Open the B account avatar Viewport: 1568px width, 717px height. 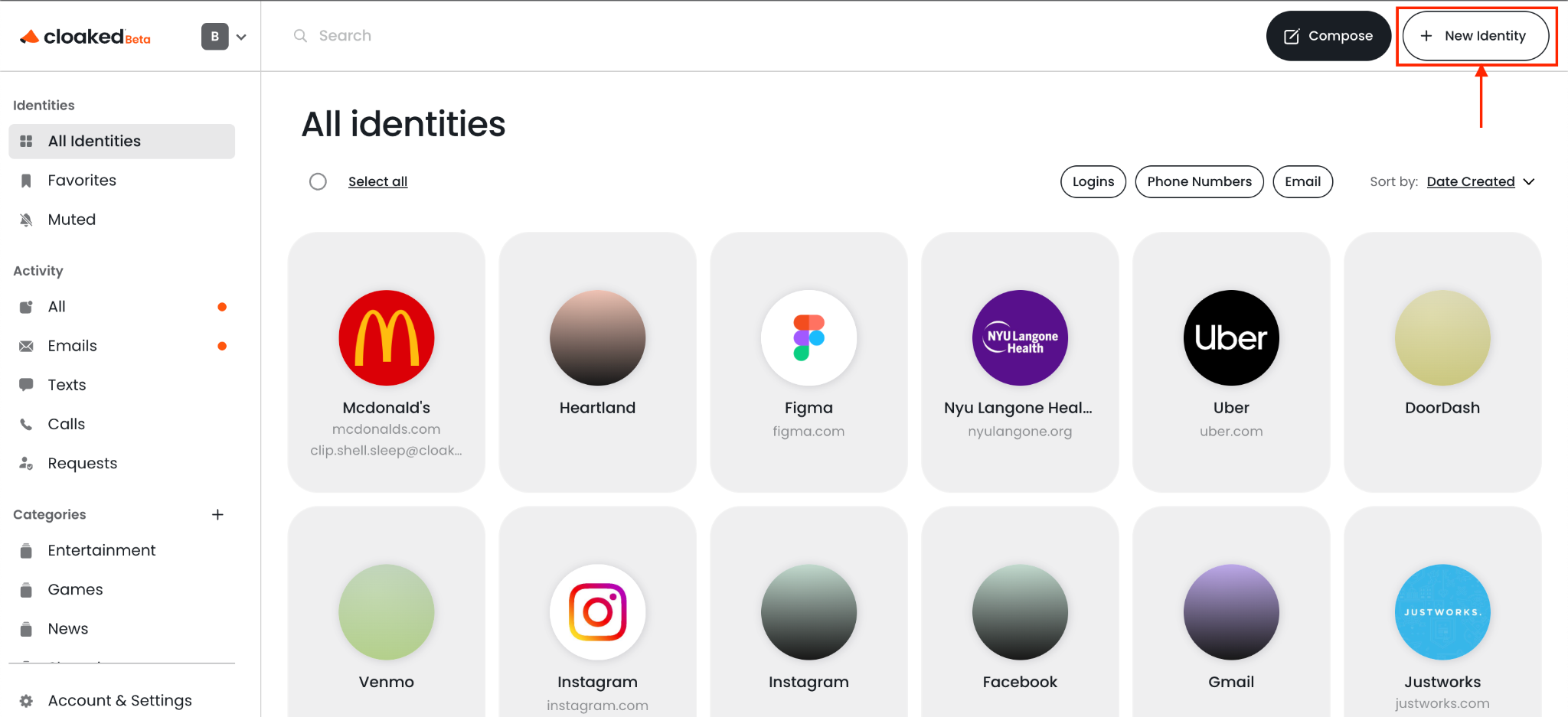[215, 36]
